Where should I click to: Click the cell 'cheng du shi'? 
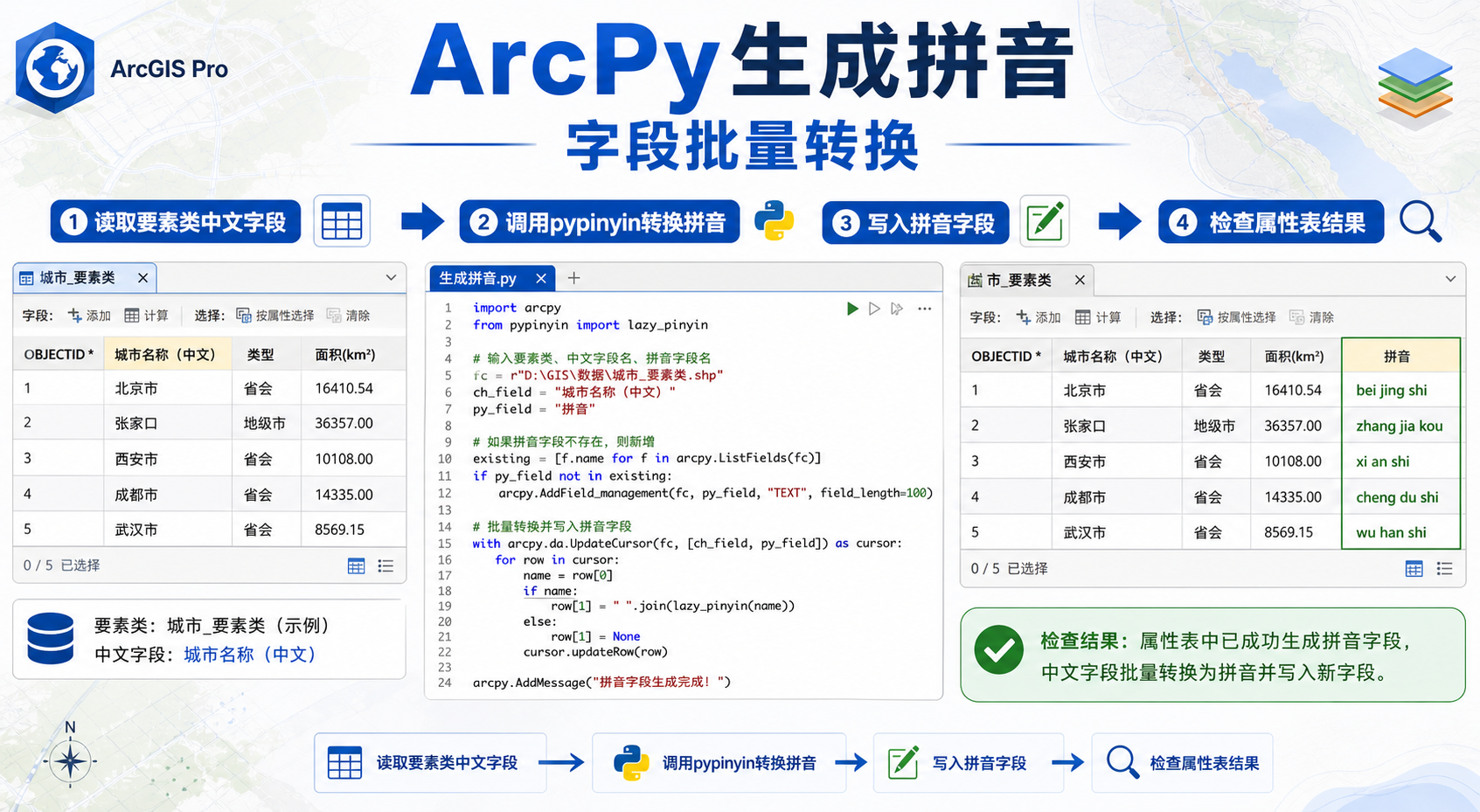coord(1400,497)
